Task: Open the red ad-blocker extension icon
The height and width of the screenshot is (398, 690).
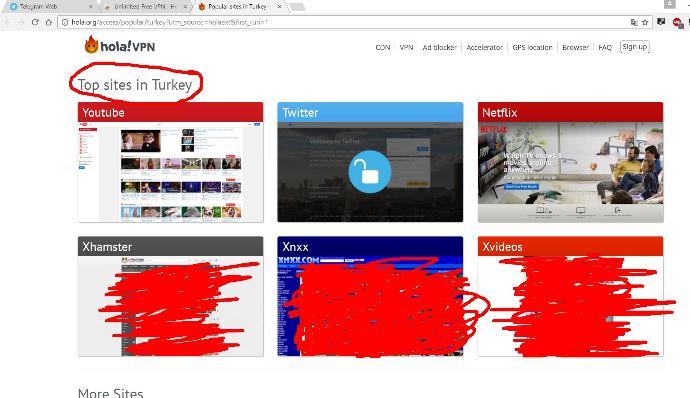Action: pyautogui.click(x=677, y=22)
